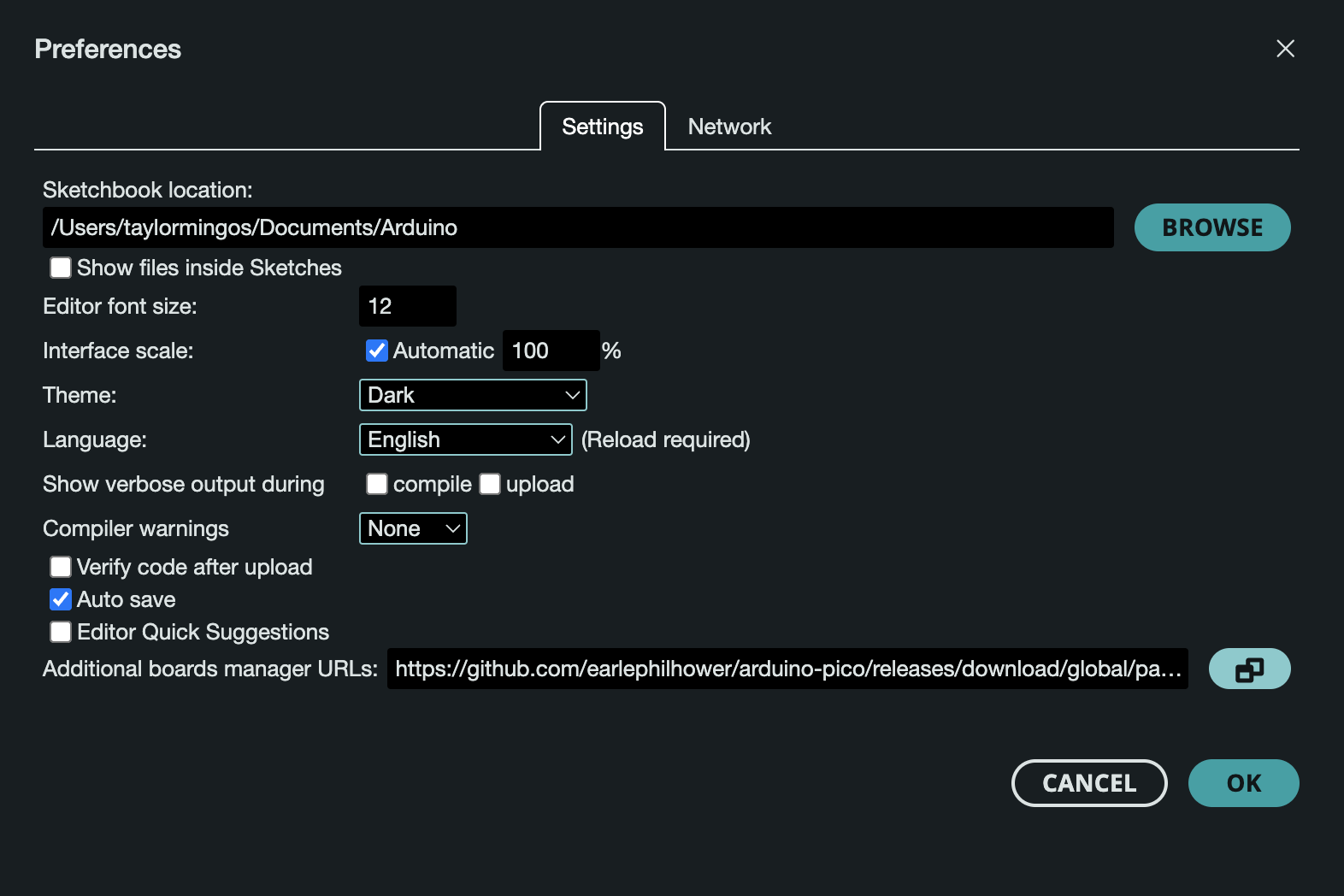Enable Editor Quick Suggestions checkbox
The width and height of the screenshot is (1344, 896).
coord(61,632)
